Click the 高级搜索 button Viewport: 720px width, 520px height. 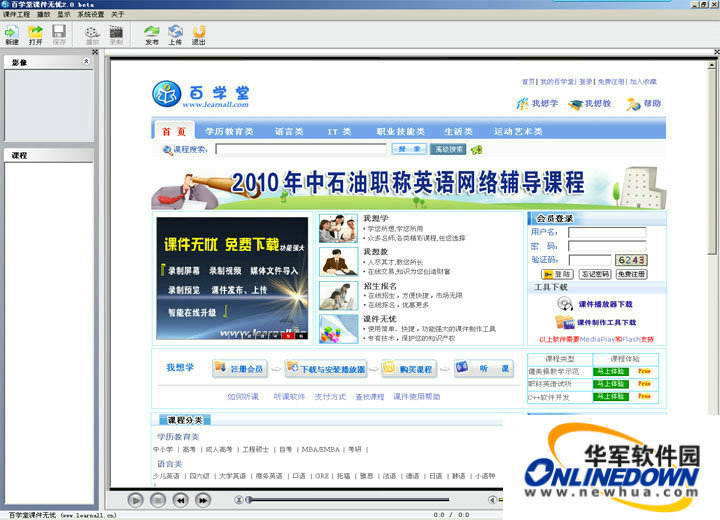[448, 149]
